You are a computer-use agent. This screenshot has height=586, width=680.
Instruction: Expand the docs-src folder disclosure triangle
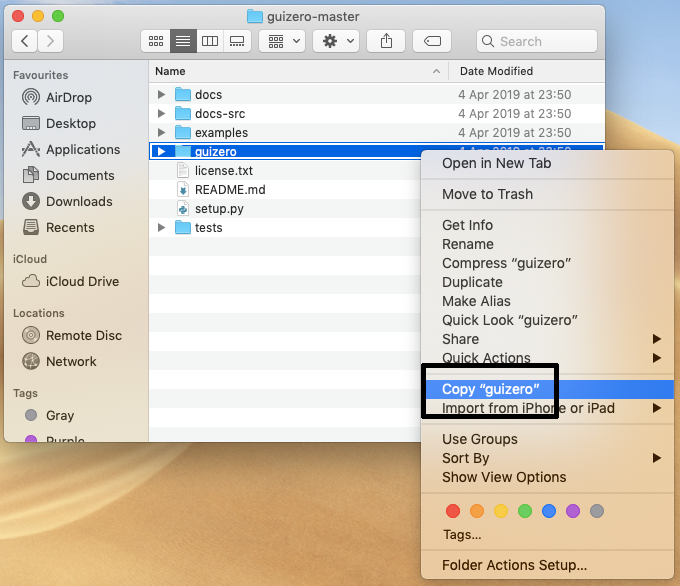coord(161,113)
